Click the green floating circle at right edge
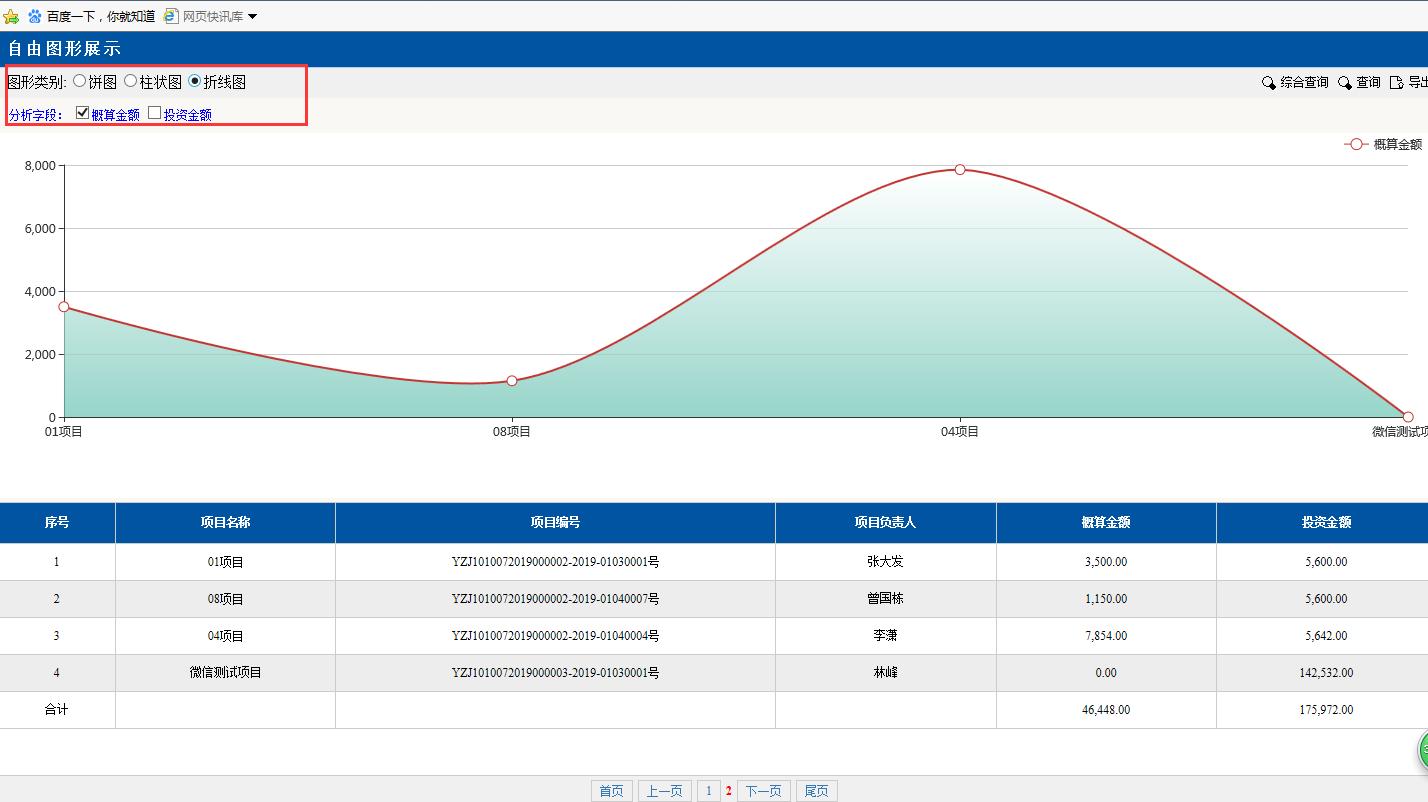Image resolution: width=1428 pixels, height=802 pixels. click(1423, 751)
